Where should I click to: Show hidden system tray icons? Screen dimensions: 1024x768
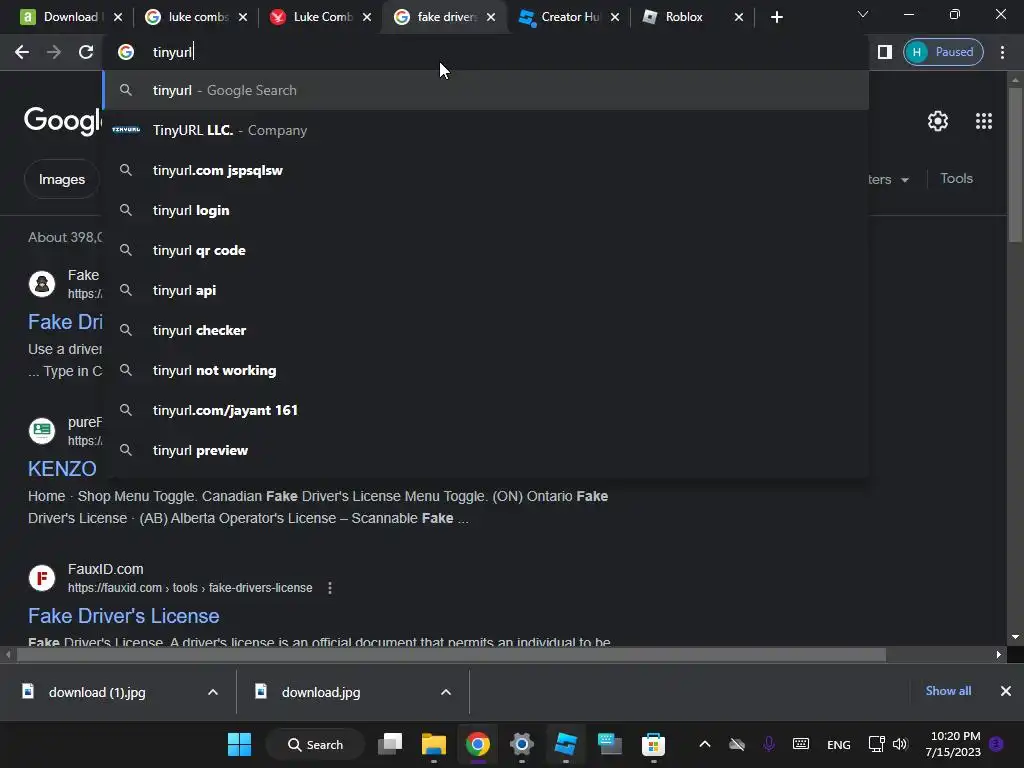click(705, 744)
